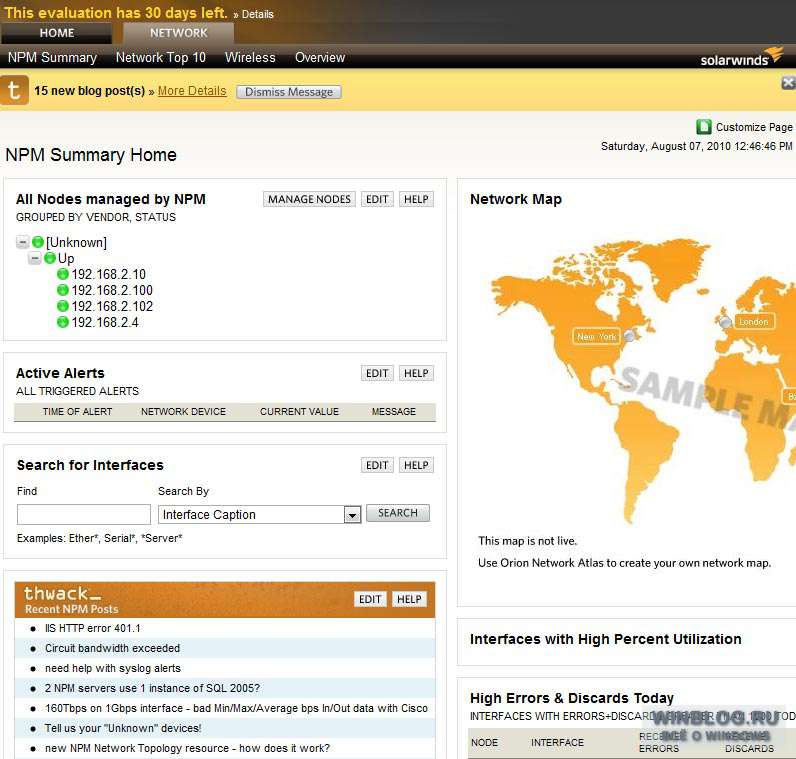Click Customize Page link
The image size is (796, 759).
click(x=754, y=127)
